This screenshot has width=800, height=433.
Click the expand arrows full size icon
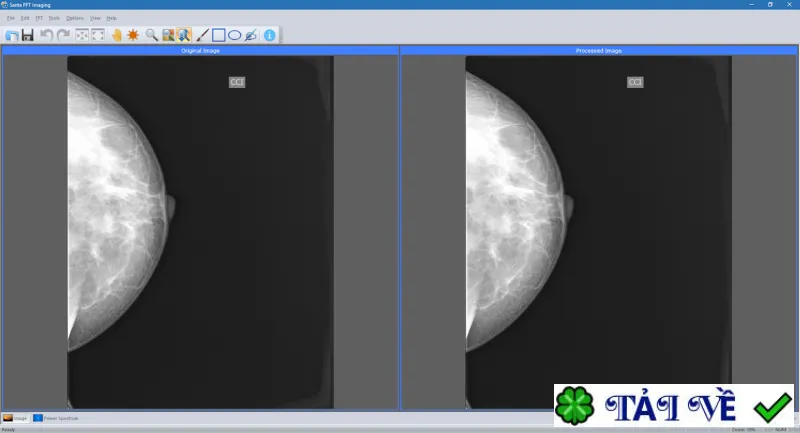click(x=98, y=35)
